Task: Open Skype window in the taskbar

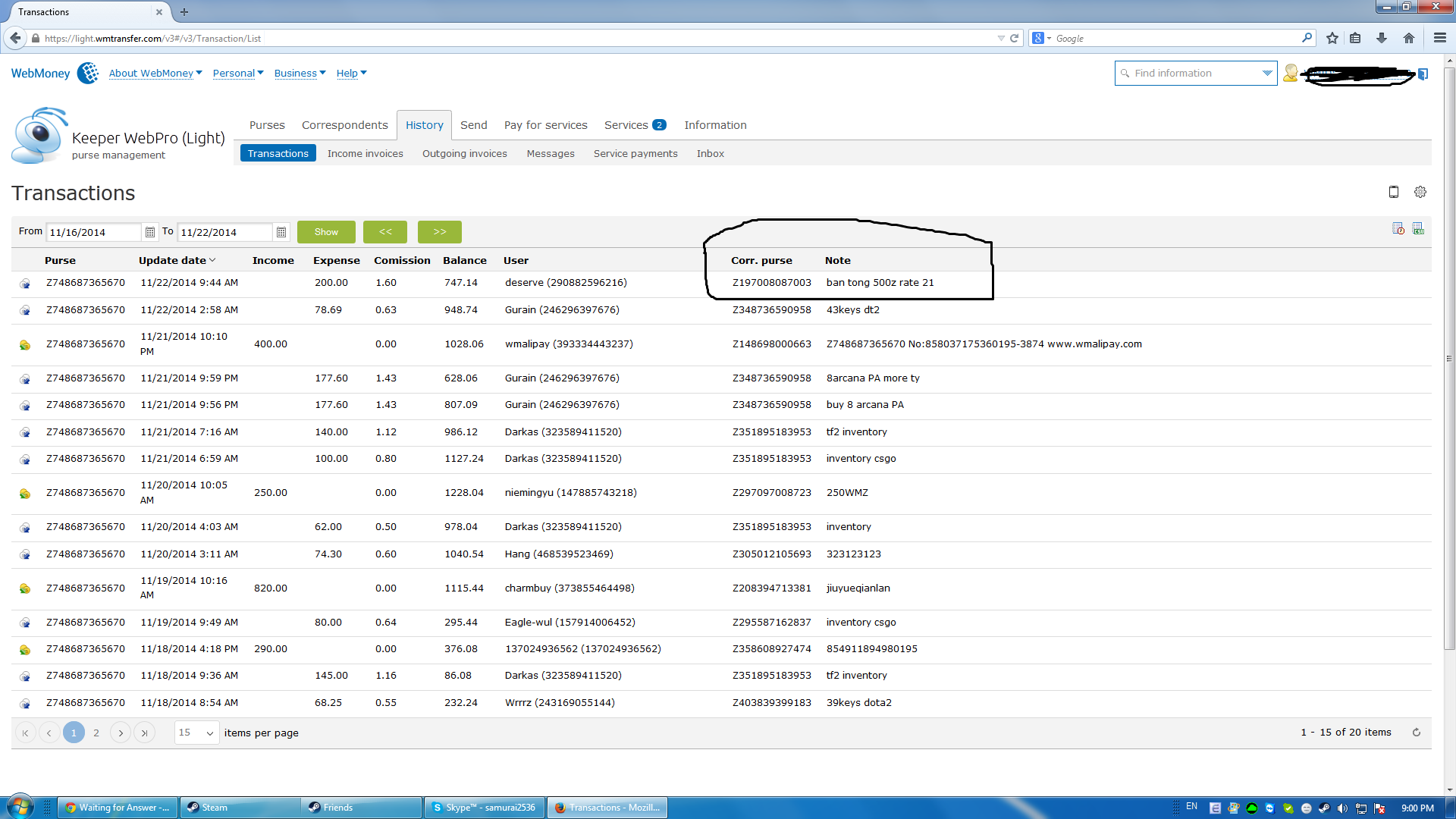Action: (485, 808)
